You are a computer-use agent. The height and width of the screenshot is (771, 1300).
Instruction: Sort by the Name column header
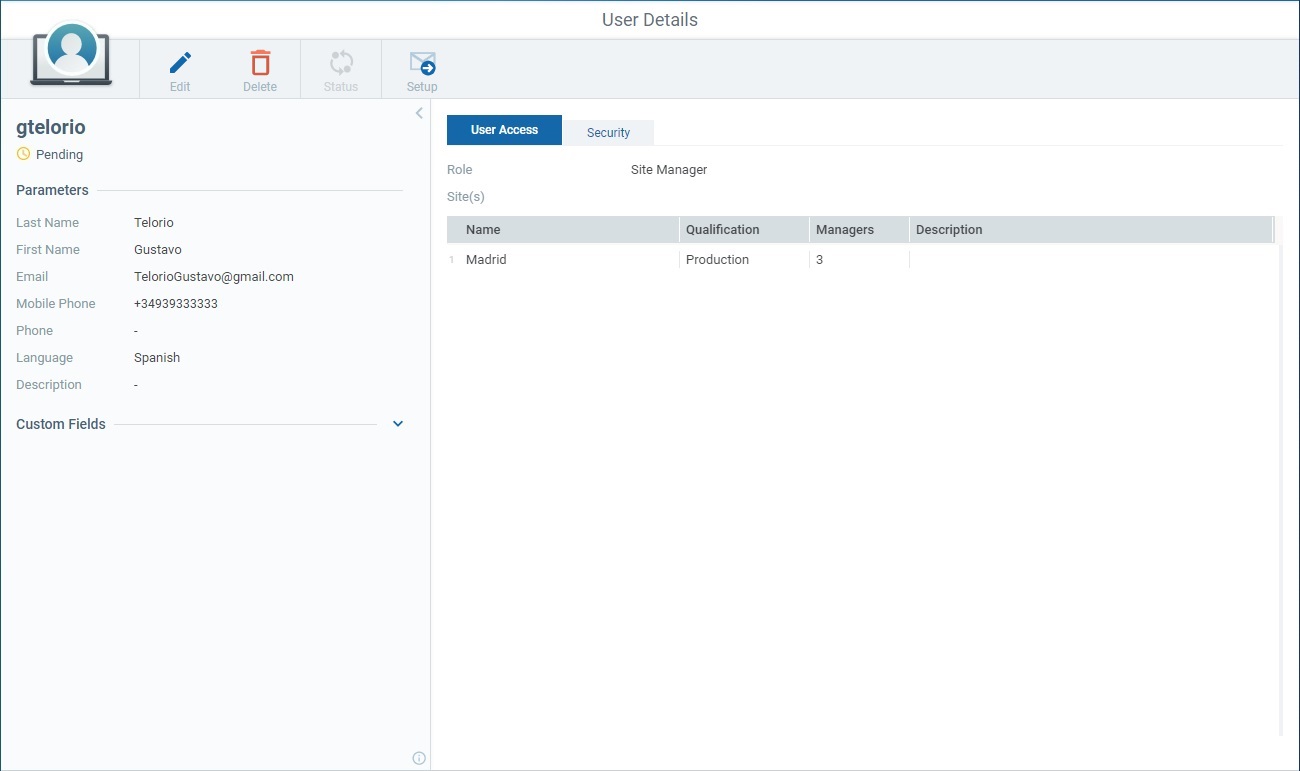point(483,230)
